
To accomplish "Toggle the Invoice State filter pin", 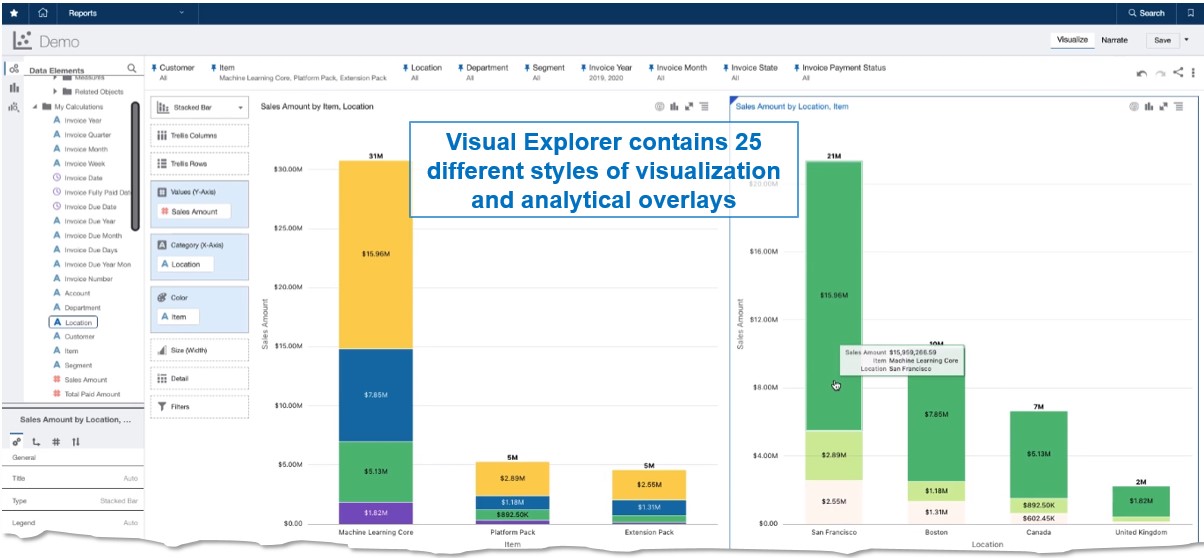I will 725,68.
